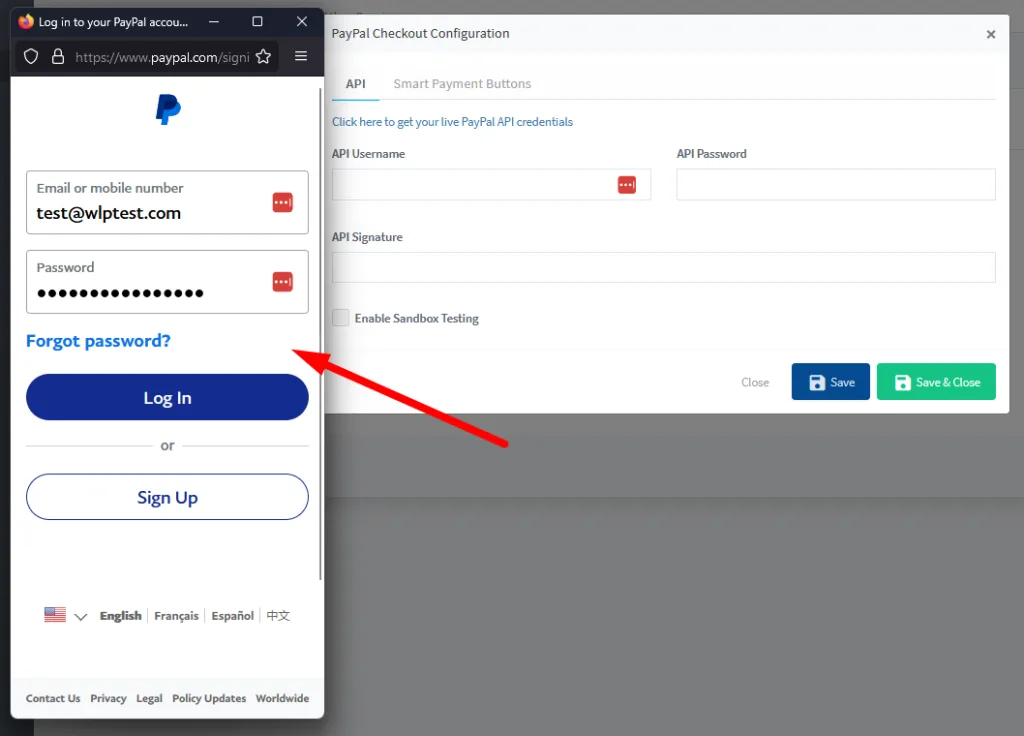The width and height of the screenshot is (1024, 736).
Task: Select English language link
Action: (120, 615)
